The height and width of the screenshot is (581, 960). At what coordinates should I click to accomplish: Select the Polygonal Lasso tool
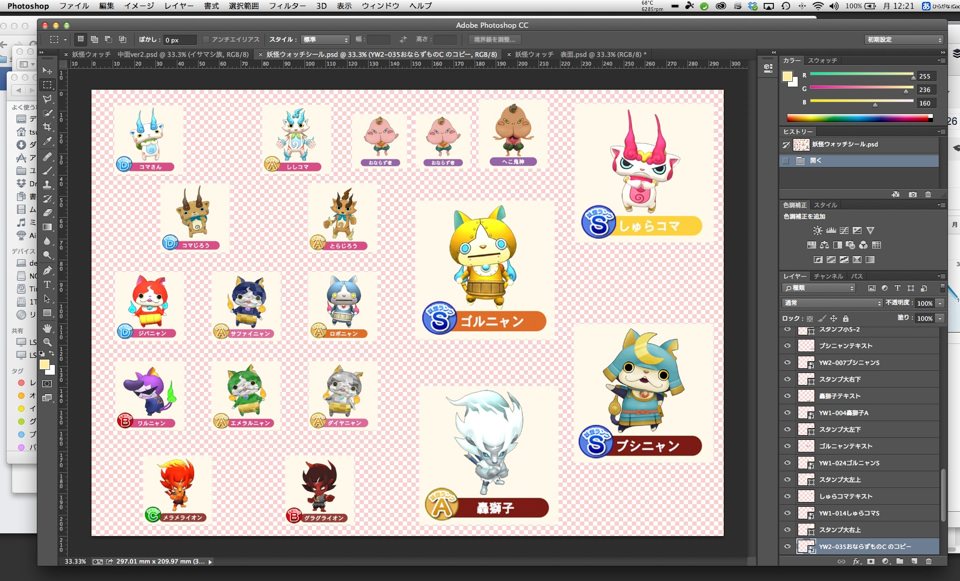pos(47,99)
